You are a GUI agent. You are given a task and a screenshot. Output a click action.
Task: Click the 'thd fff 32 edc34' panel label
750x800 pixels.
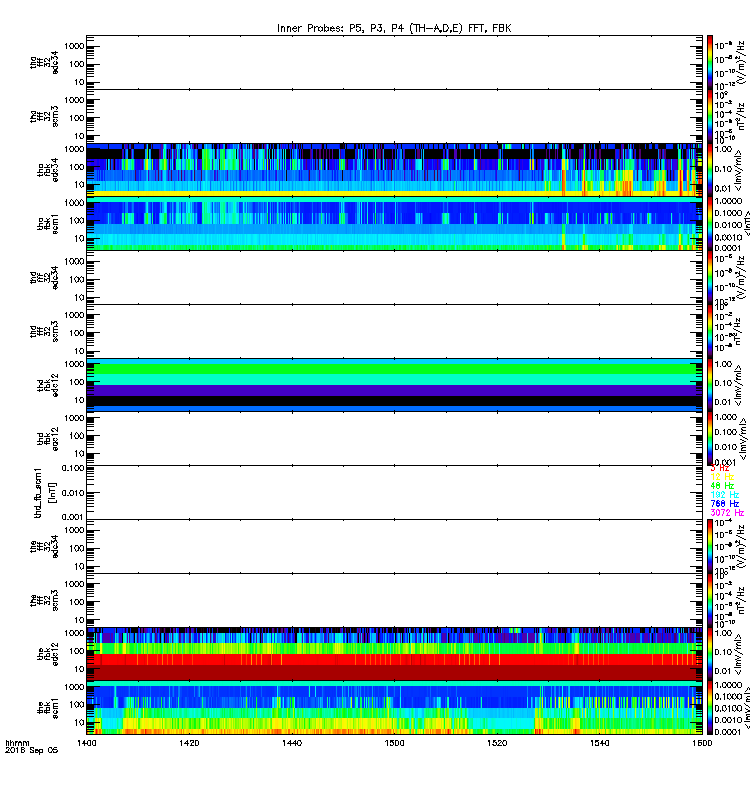coord(44,278)
